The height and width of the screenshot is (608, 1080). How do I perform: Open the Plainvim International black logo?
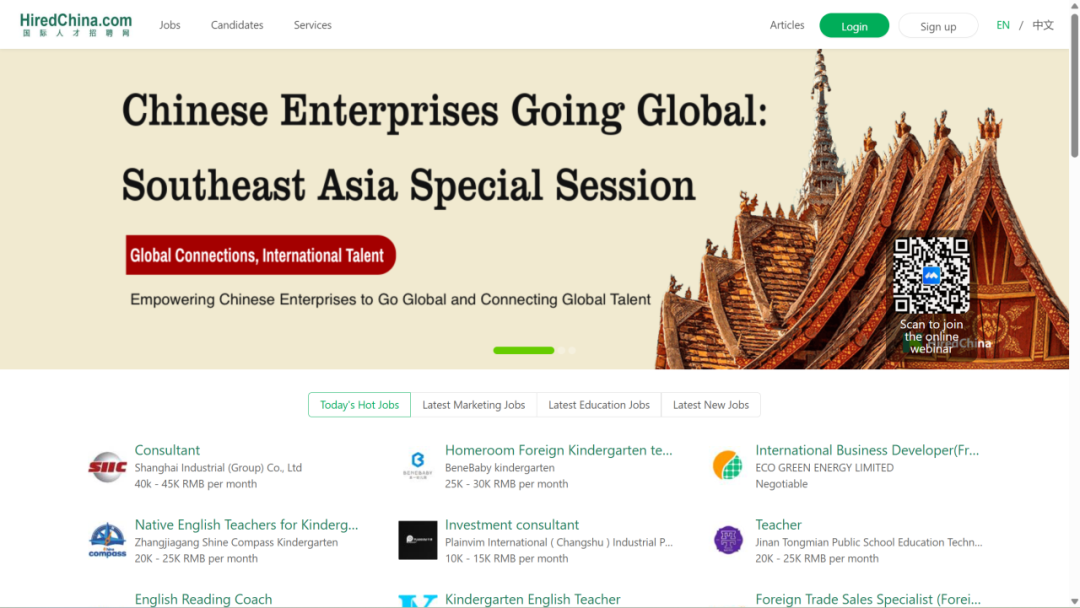click(417, 540)
